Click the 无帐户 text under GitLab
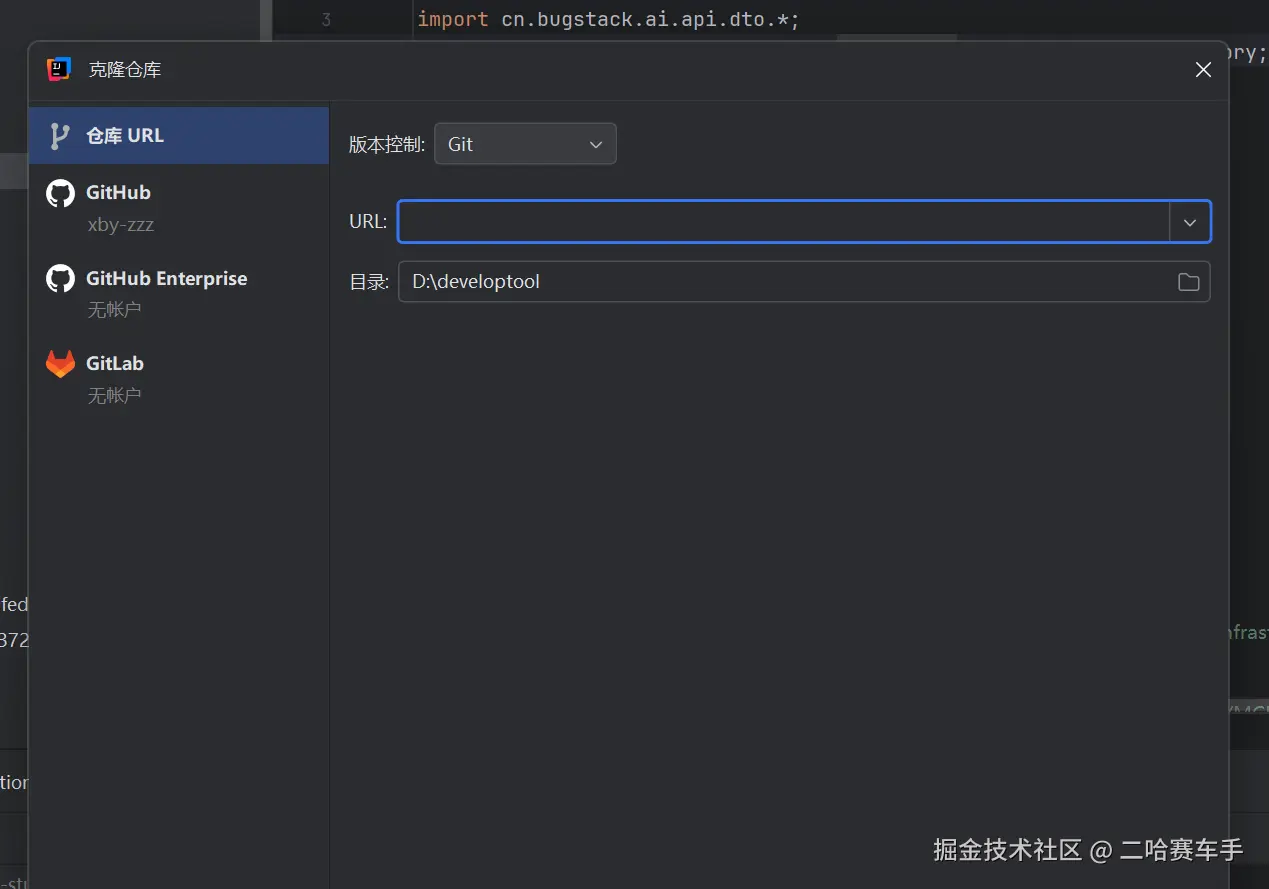This screenshot has height=889, width=1269. [x=114, y=396]
